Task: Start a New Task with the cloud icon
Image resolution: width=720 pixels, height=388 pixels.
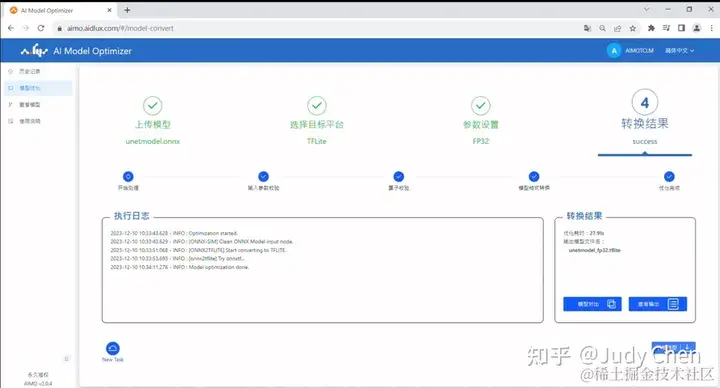Action: click(x=112, y=349)
